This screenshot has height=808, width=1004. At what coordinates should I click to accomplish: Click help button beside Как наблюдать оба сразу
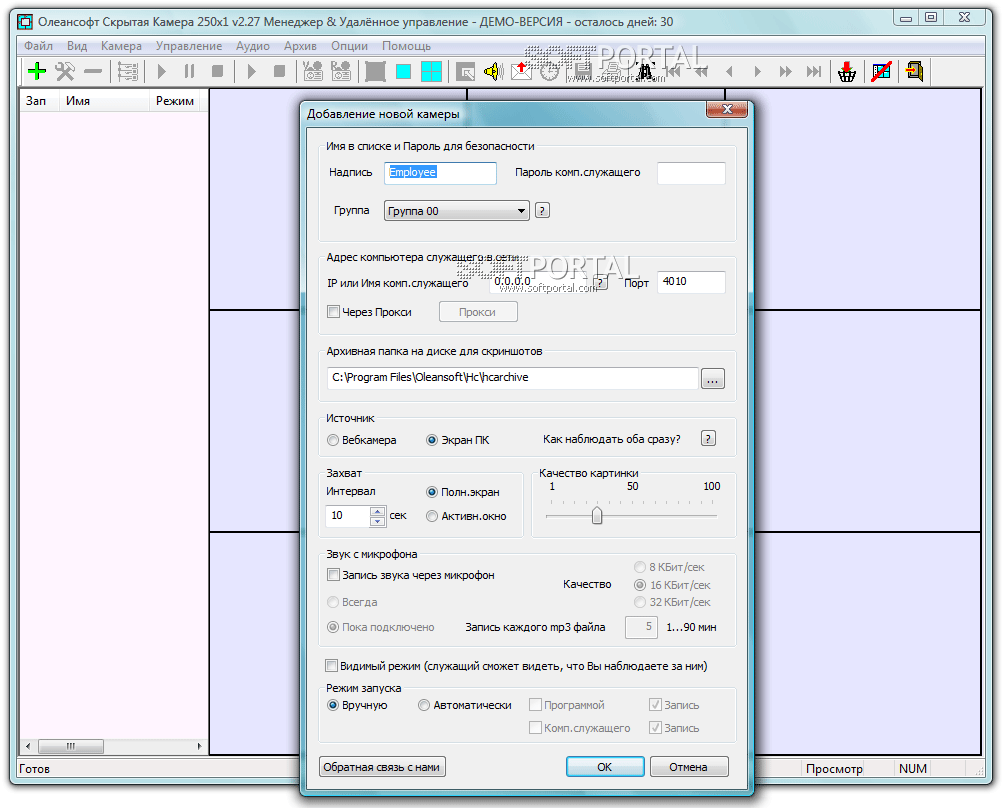pyautogui.click(x=708, y=439)
